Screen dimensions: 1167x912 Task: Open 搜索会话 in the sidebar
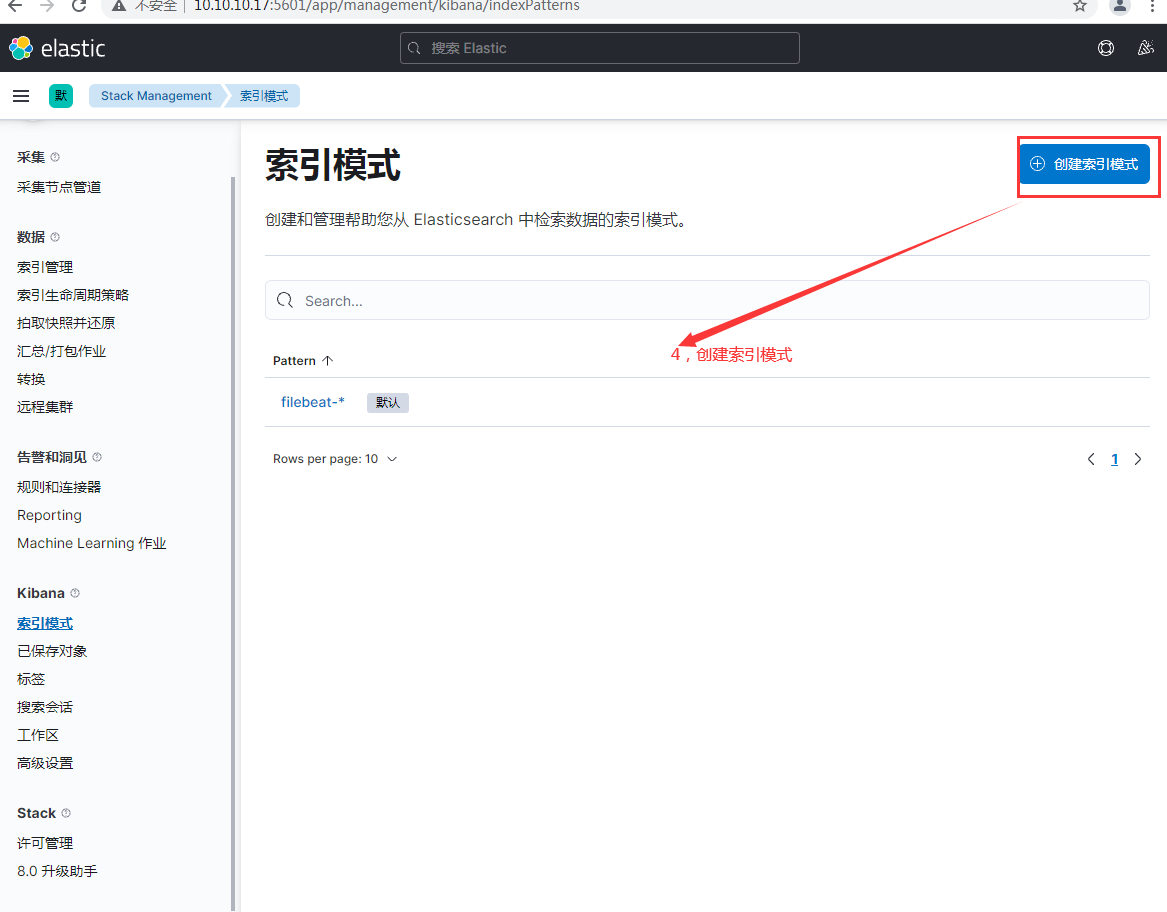[x=45, y=707]
